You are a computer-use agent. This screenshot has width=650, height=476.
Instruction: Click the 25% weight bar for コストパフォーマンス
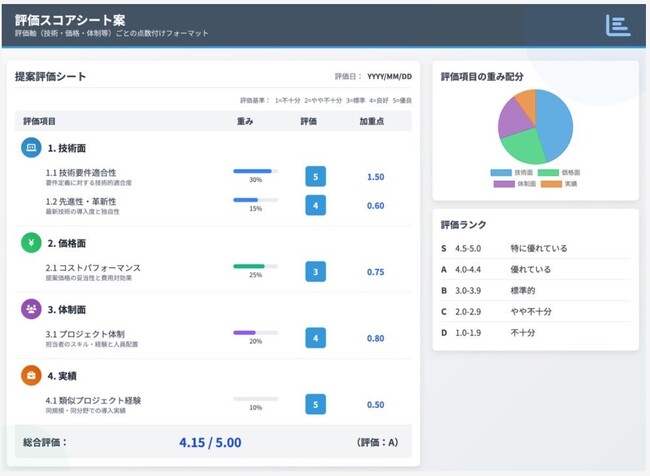(255, 266)
